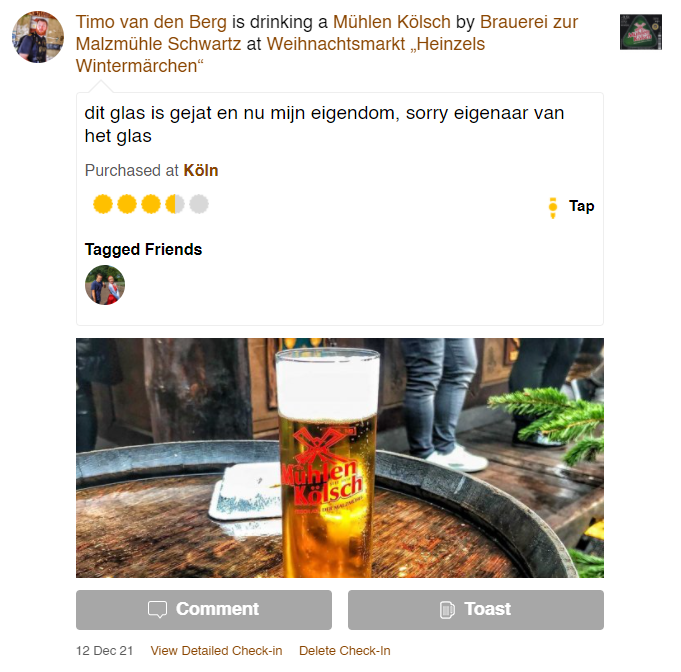Click Delete Check-In link
The width and height of the screenshot is (681, 672).
[x=345, y=651]
